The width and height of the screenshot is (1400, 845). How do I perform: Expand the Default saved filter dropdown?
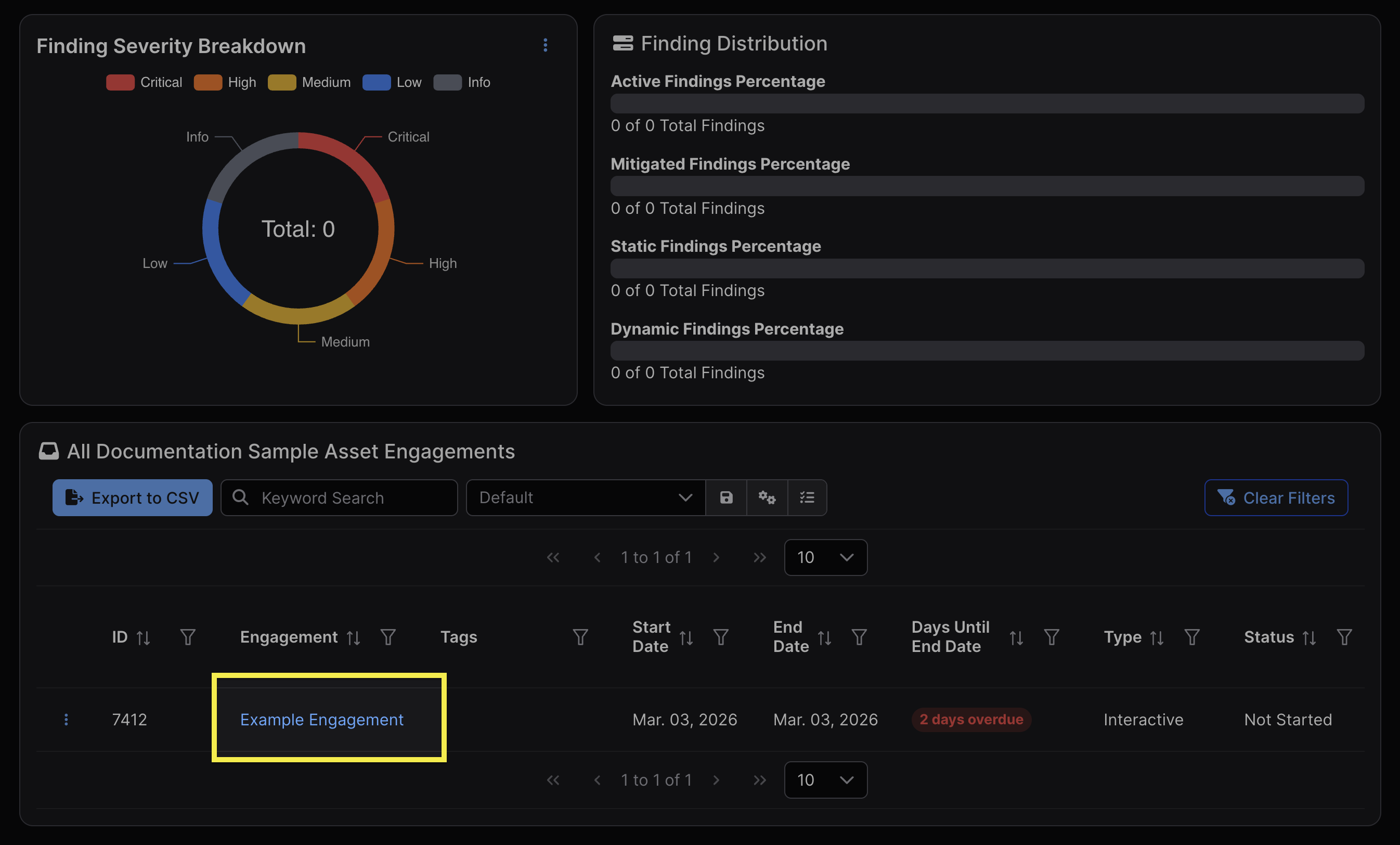[x=585, y=497]
